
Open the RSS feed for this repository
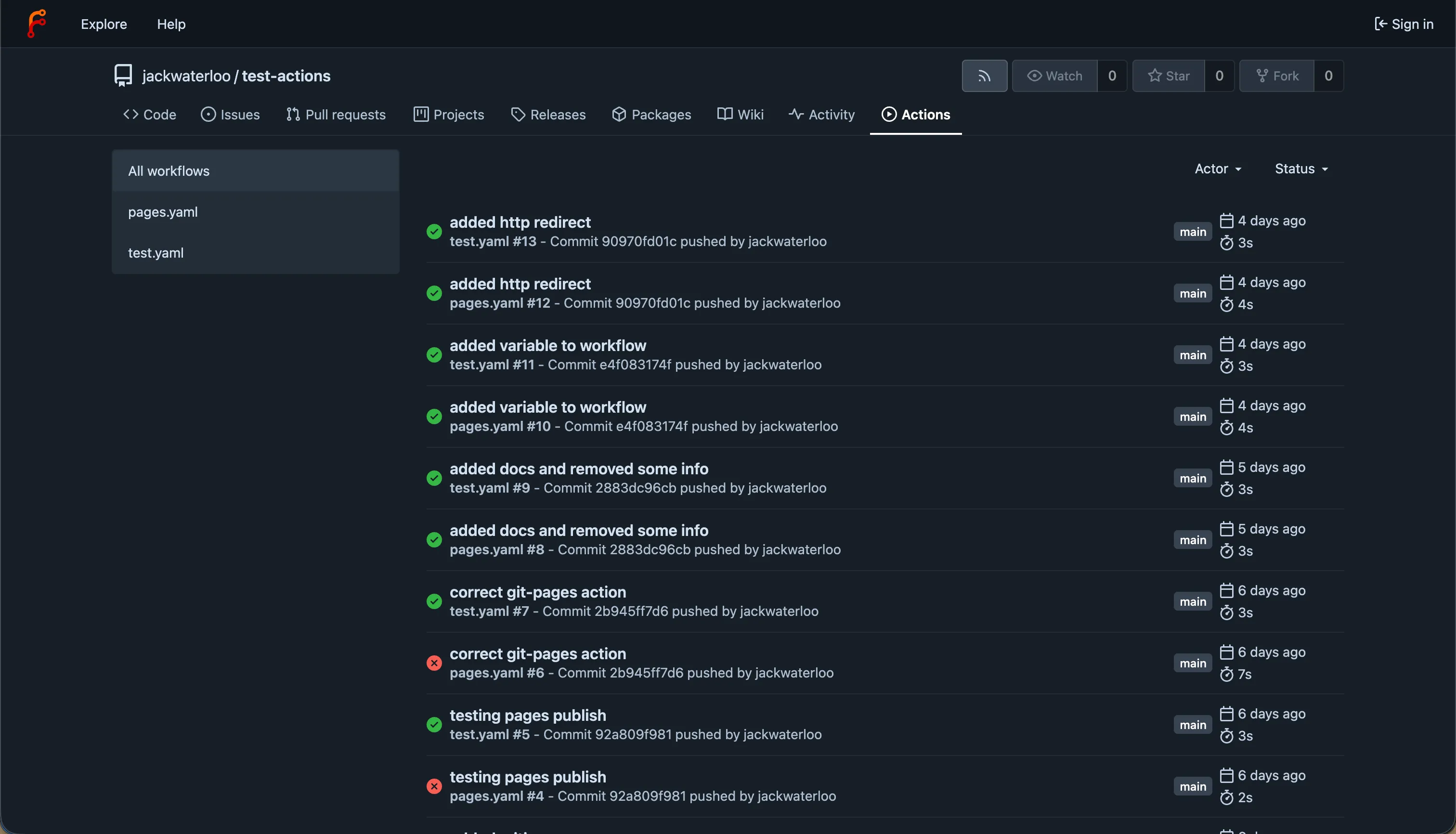[984, 76]
